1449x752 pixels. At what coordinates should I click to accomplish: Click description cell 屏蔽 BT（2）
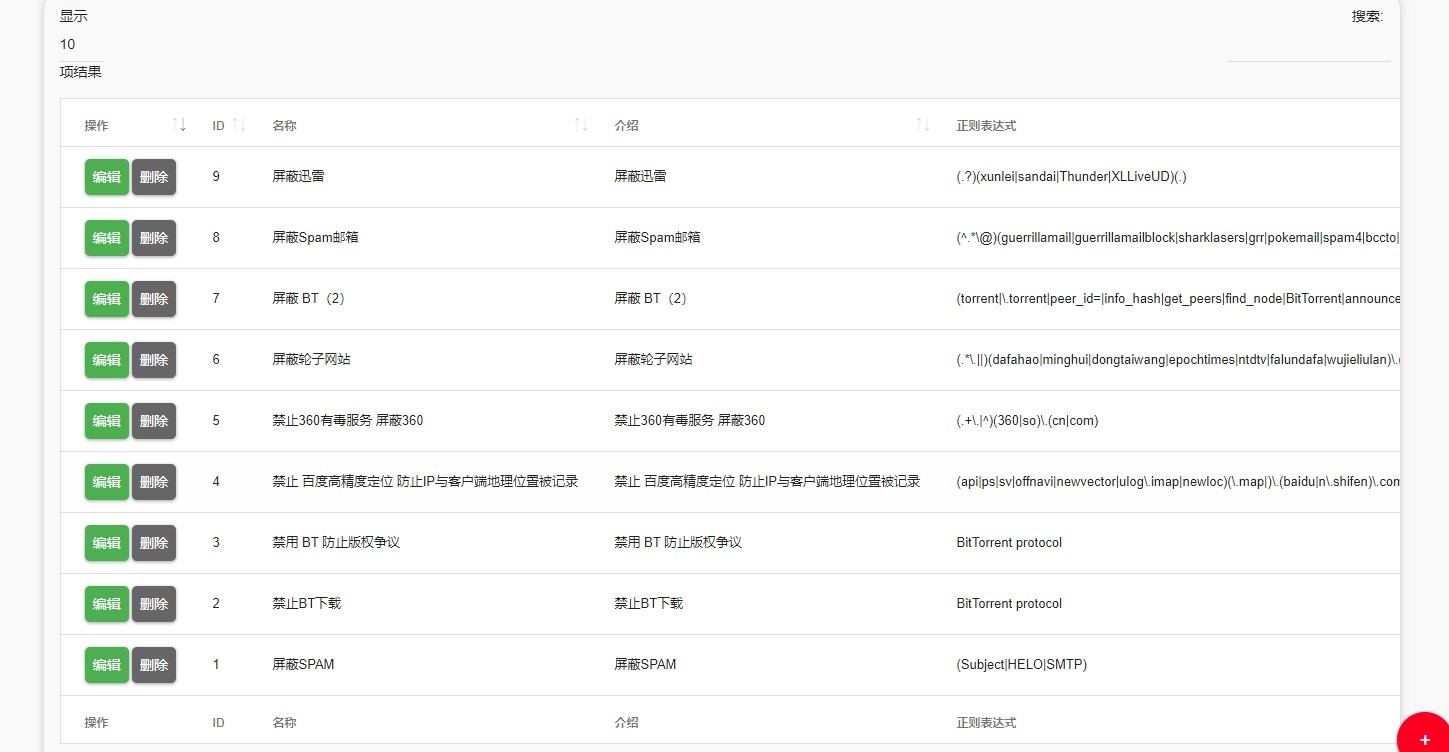(651, 298)
